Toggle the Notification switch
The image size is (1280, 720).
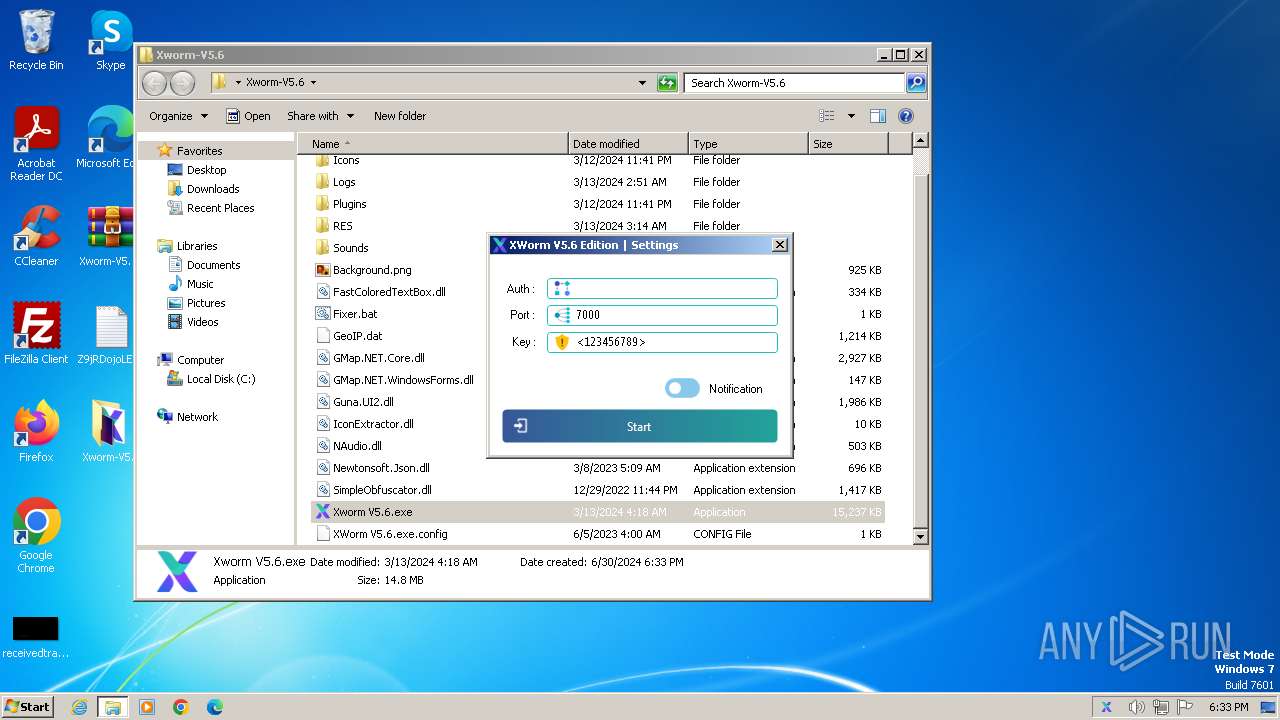point(682,388)
